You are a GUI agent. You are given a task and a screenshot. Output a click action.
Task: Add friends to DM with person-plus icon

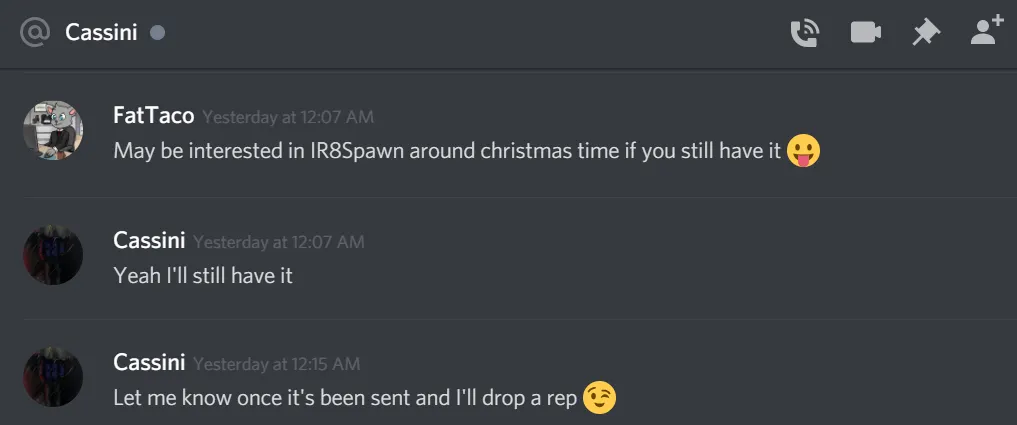(x=987, y=32)
